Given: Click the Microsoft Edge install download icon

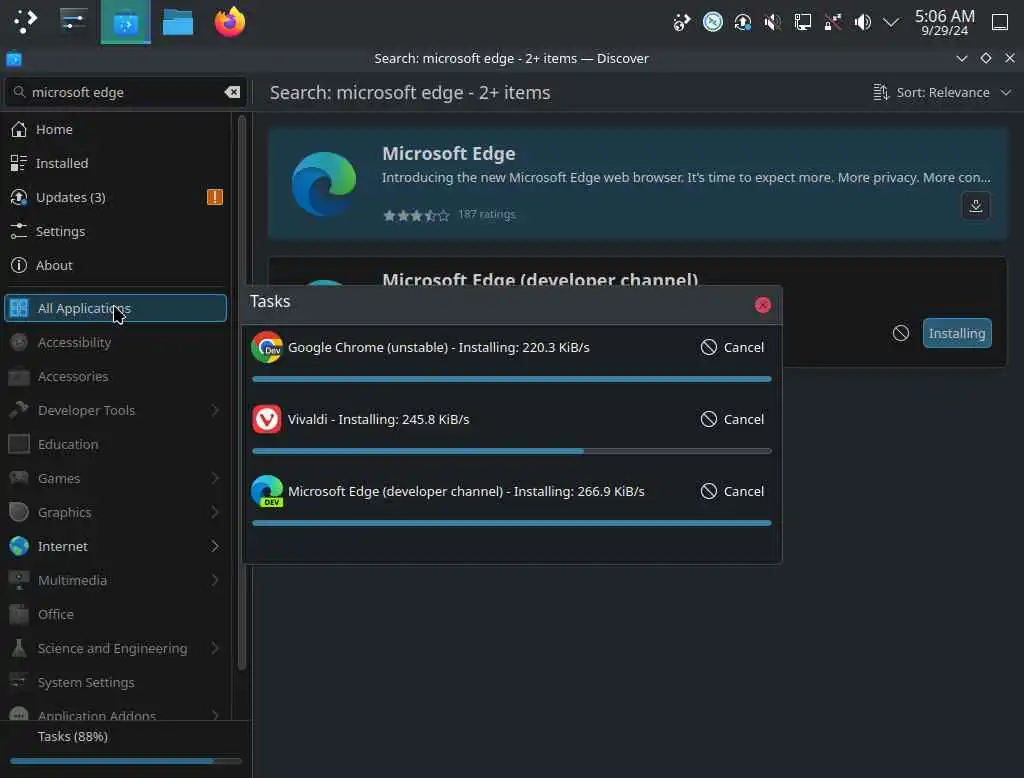Looking at the screenshot, I should point(976,206).
